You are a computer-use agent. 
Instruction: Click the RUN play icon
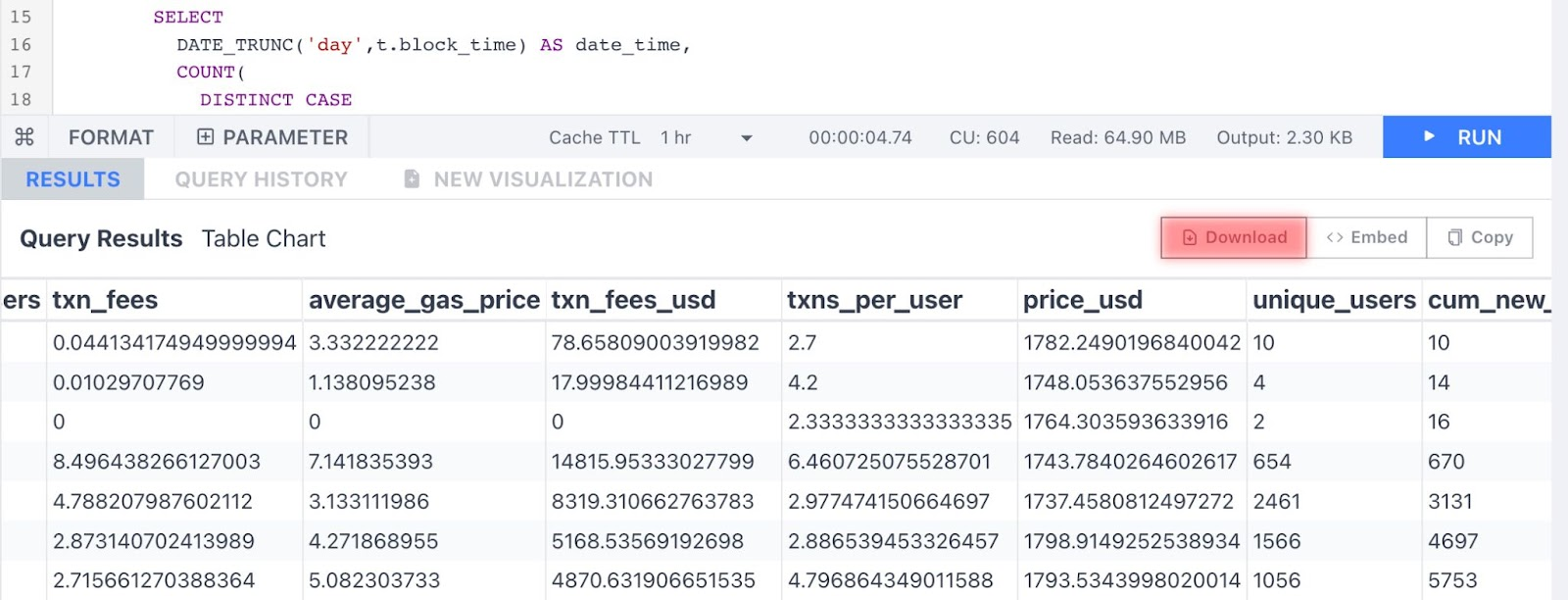tap(1429, 136)
